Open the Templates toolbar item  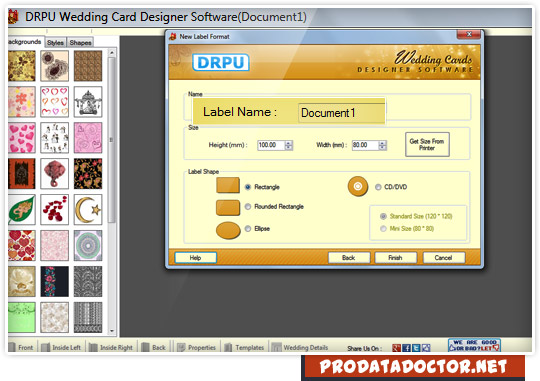244,347
